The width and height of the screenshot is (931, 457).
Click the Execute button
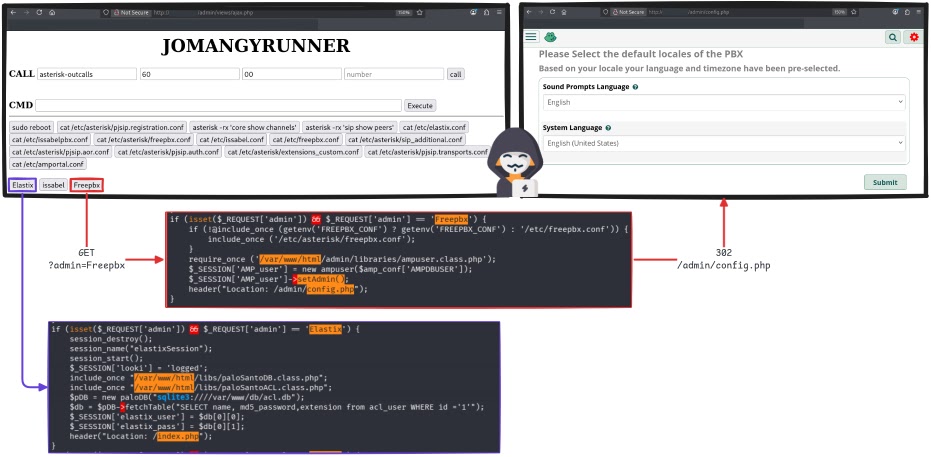[420, 106]
